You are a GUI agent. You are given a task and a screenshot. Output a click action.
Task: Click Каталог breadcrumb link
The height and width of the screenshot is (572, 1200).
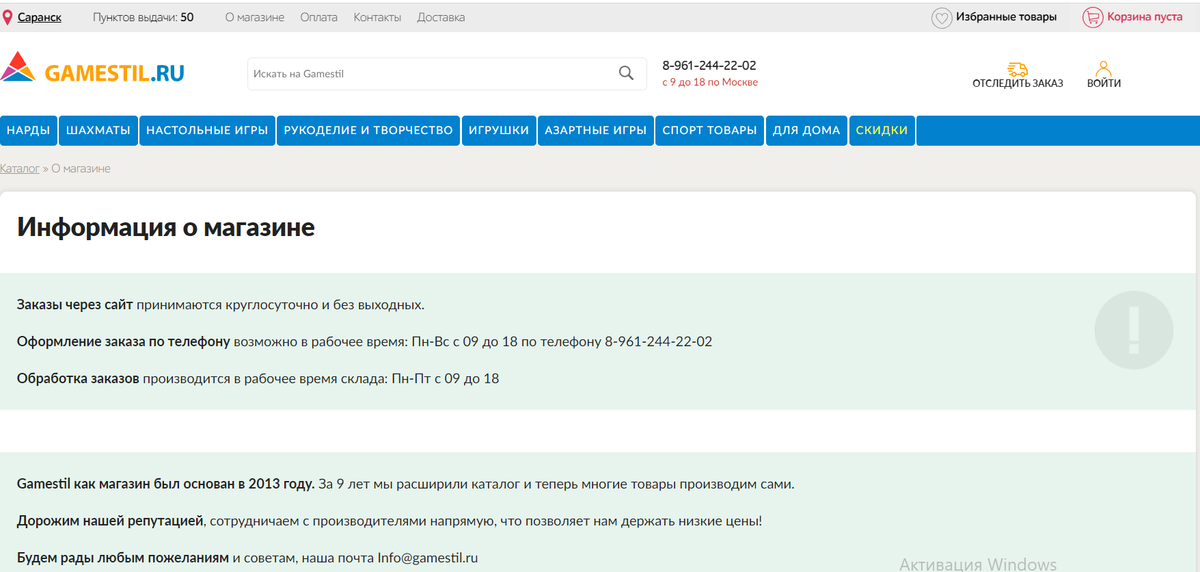(x=20, y=168)
